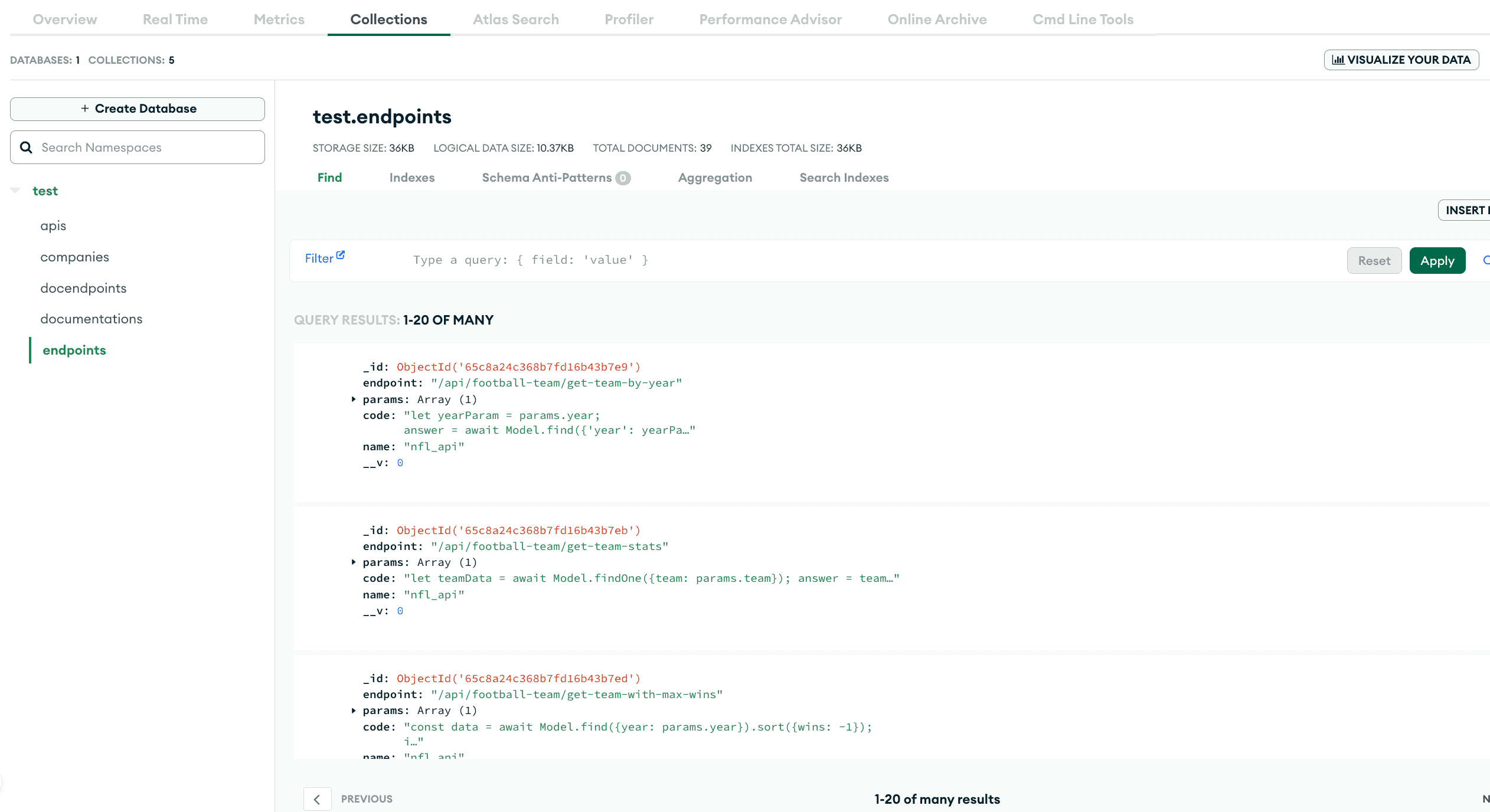Screen dimensions: 1490x812
Task: Expand params array in get-team-stats document
Action: [354, 562]
